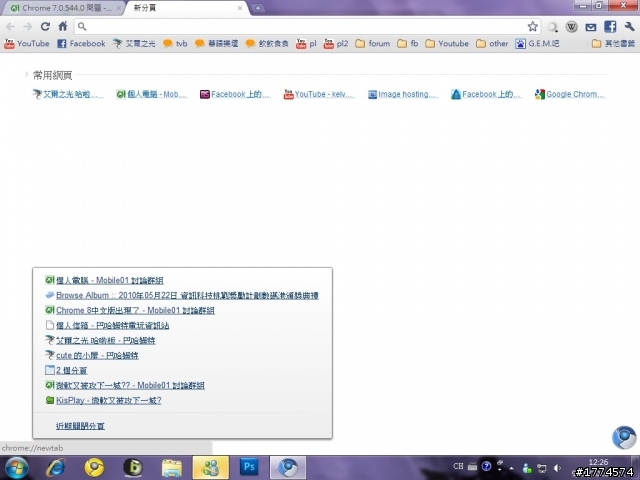Screen dimensions: 640x480
Task: Open yellow Chrome Canary taskbar icon
Action: [x=94, y=468]
